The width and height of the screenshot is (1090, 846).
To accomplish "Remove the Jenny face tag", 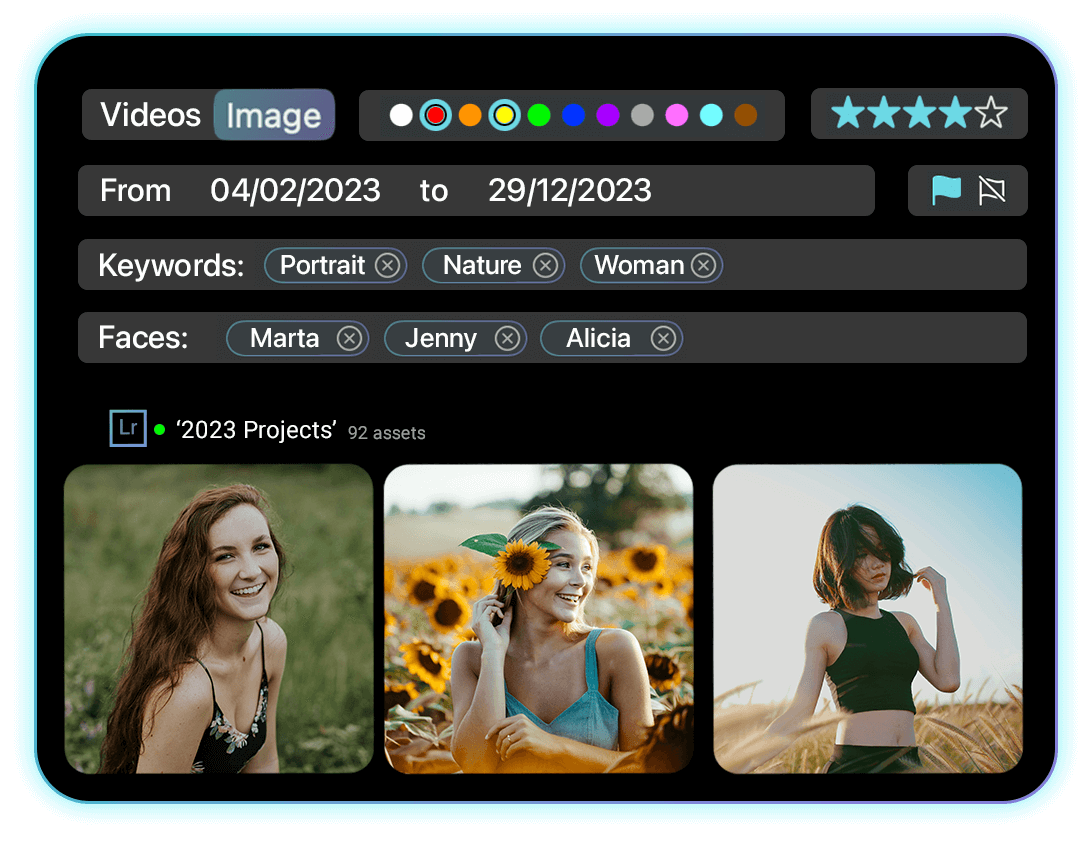I will click(x=507, y=339).
